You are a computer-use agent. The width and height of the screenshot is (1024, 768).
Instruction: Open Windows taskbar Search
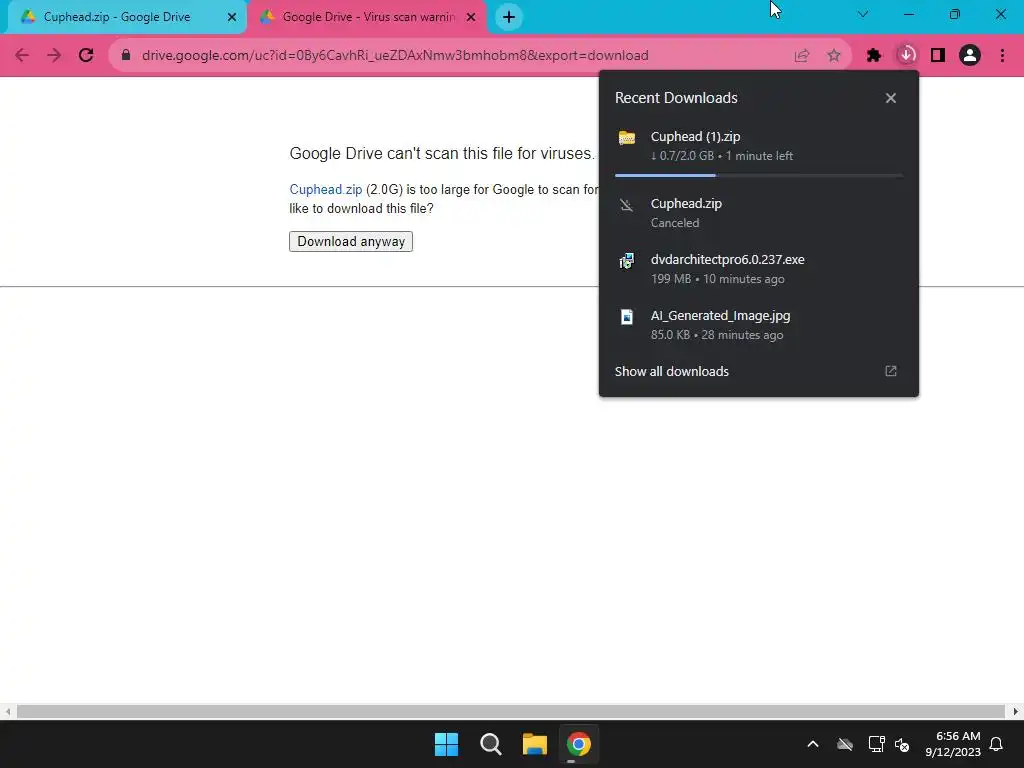pos(490,744)
